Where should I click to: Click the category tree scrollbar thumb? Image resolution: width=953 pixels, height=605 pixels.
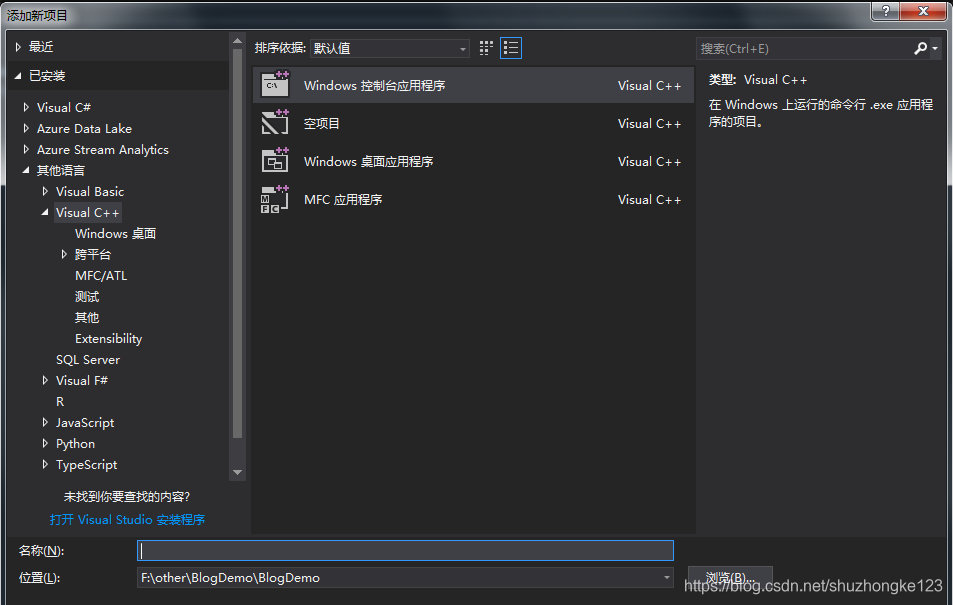(237, 243)
